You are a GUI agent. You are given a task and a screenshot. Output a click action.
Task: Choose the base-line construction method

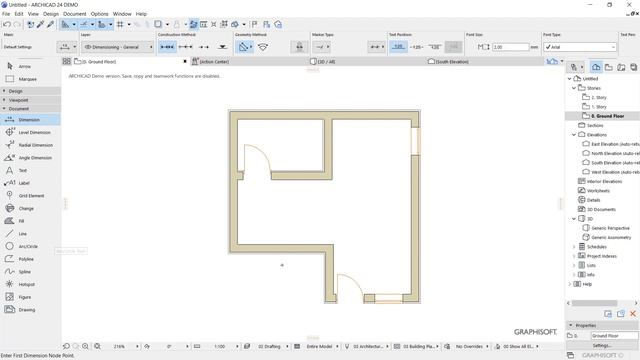click(204, 47)
